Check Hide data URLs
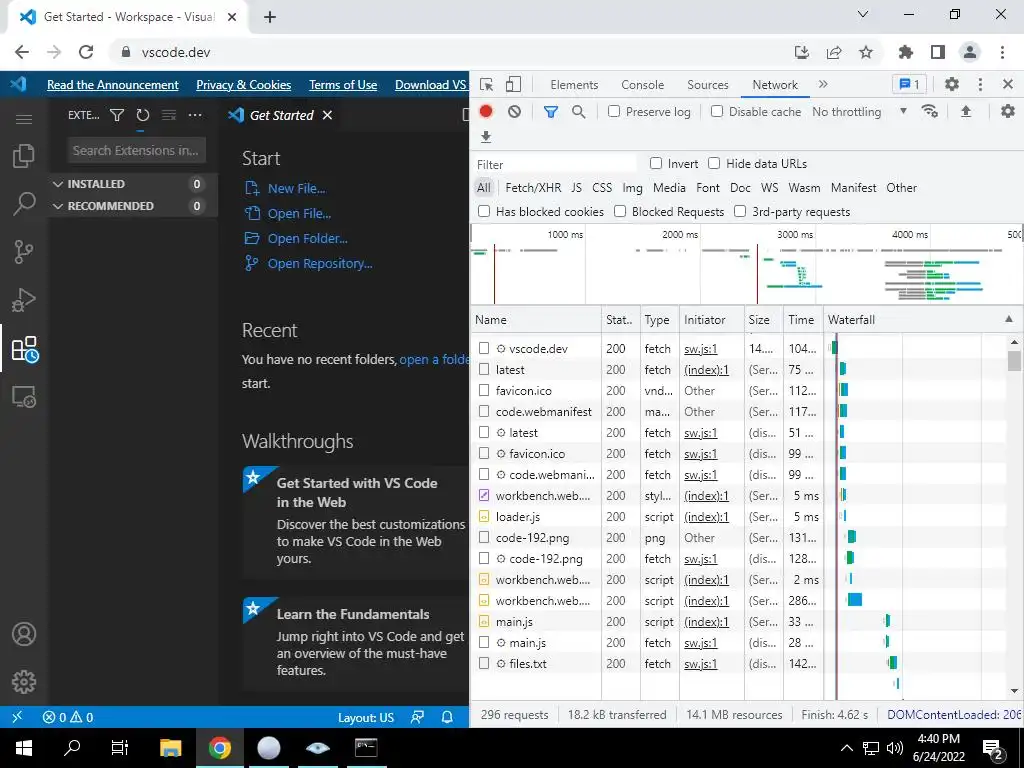Viewport: 1024px width, 768px height. (714, 163)
